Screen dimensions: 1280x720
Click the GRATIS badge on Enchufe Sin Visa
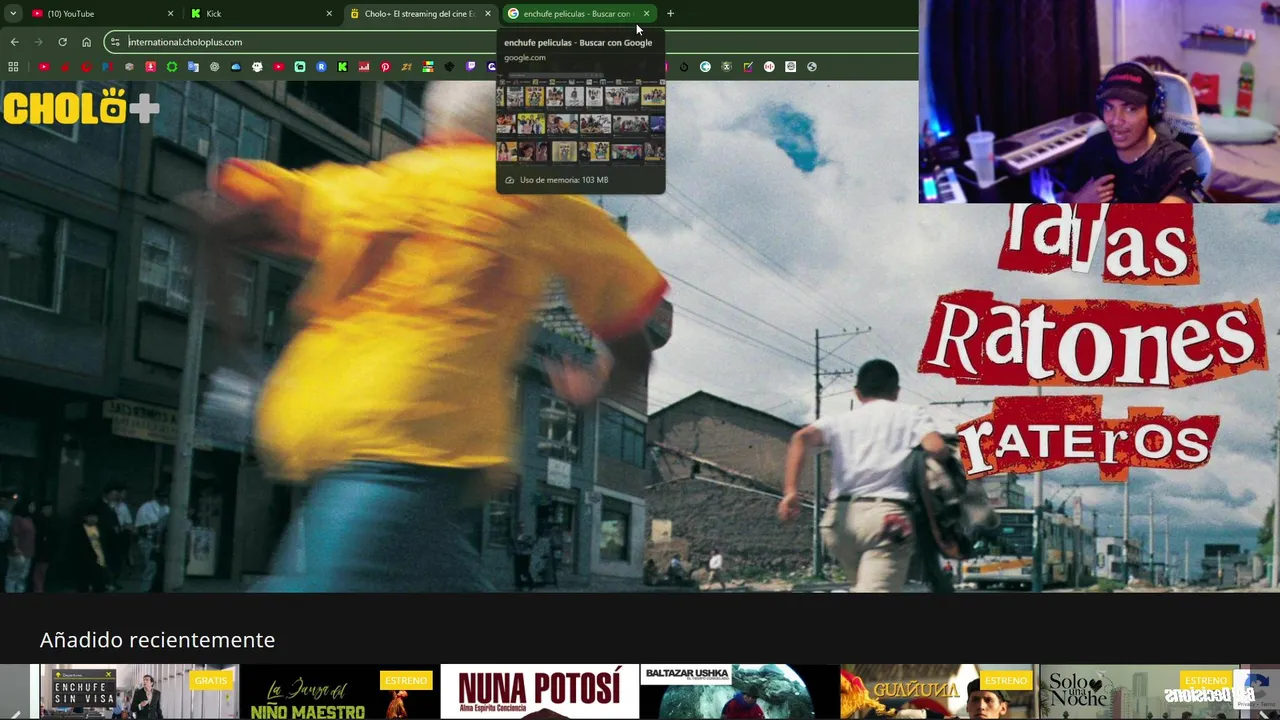[211, 680]
